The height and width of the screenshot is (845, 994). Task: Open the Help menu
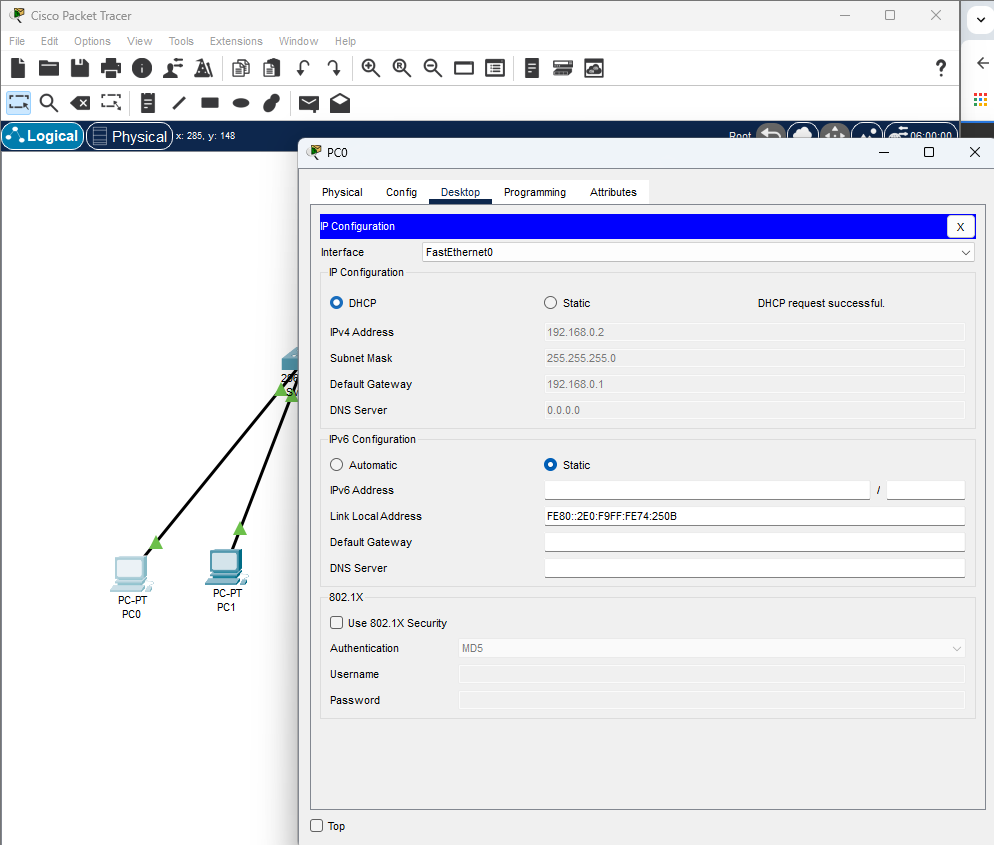[345, 41]
